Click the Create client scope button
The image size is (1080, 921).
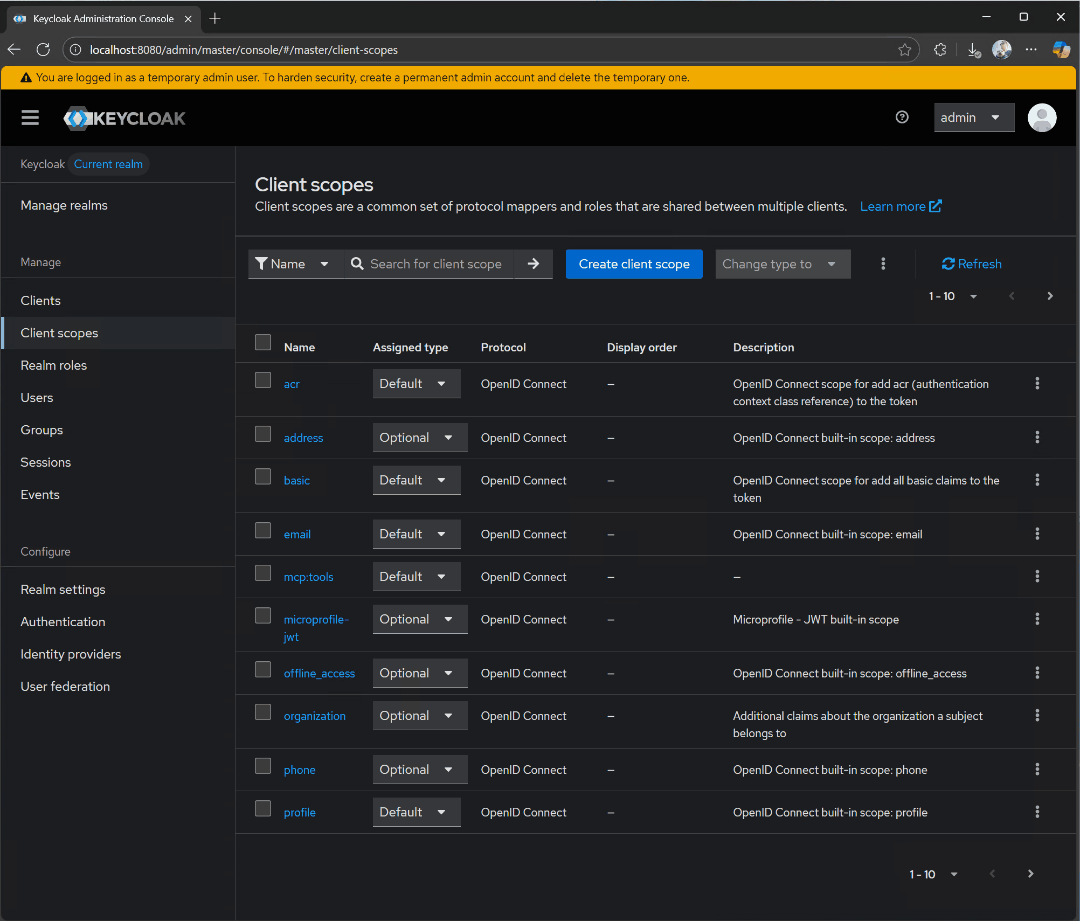(x=634, y=263)
